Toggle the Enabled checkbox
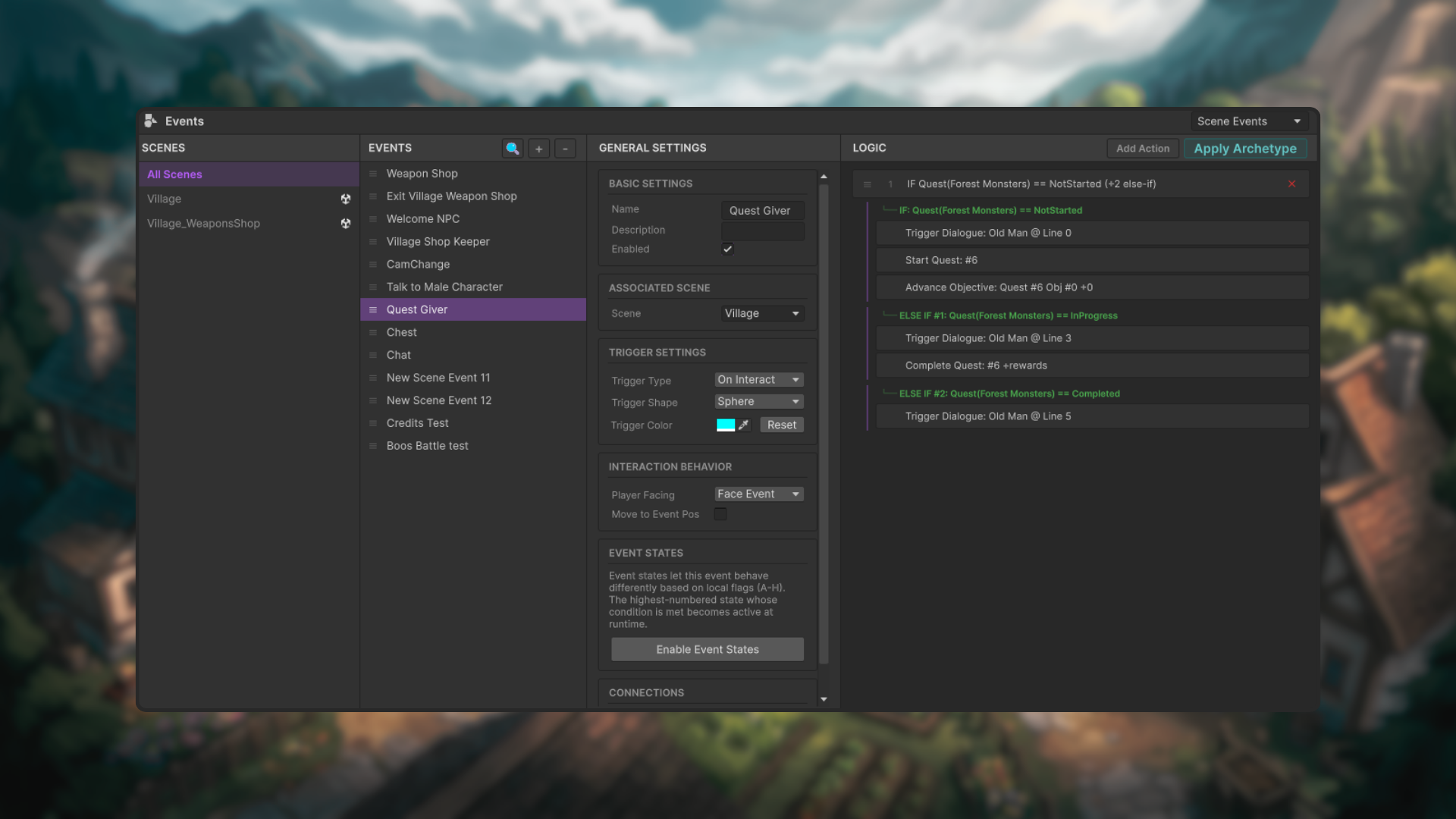This screenshot has height=819, width=1456. tap(727, 249)
